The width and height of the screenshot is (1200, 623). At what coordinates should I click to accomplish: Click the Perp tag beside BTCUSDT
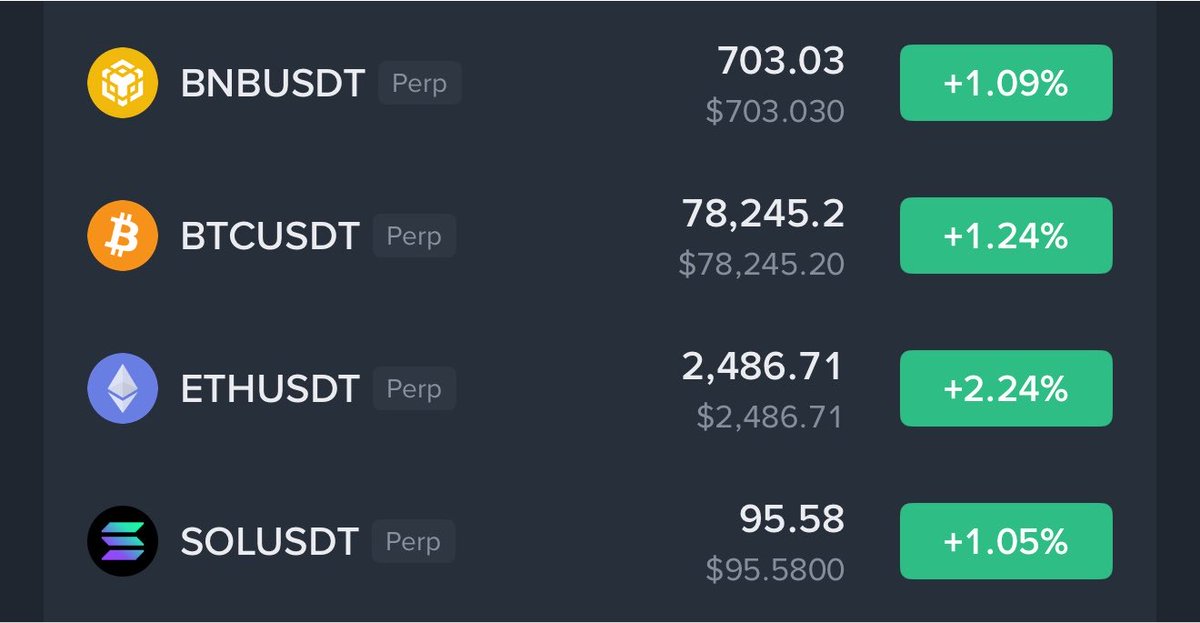click(x=414, y=236)
